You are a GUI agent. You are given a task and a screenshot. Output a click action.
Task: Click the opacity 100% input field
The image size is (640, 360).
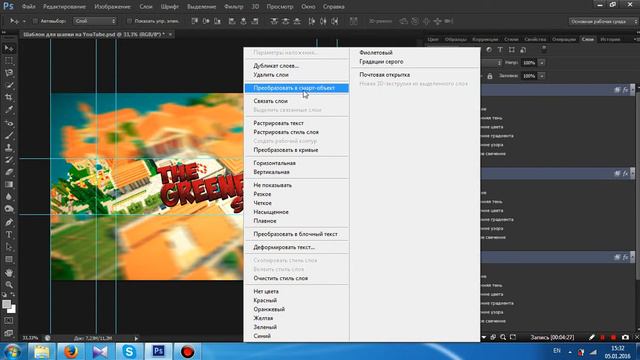[529, 63]
